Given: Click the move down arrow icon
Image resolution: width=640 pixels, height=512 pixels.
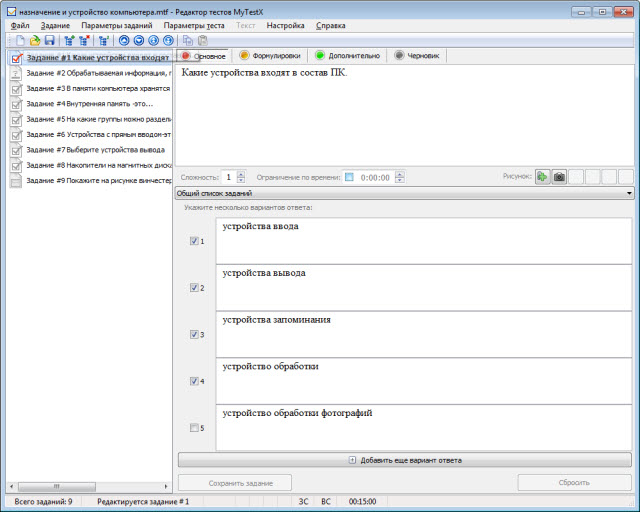Looking at the screenshot, I should coord(139,41).
